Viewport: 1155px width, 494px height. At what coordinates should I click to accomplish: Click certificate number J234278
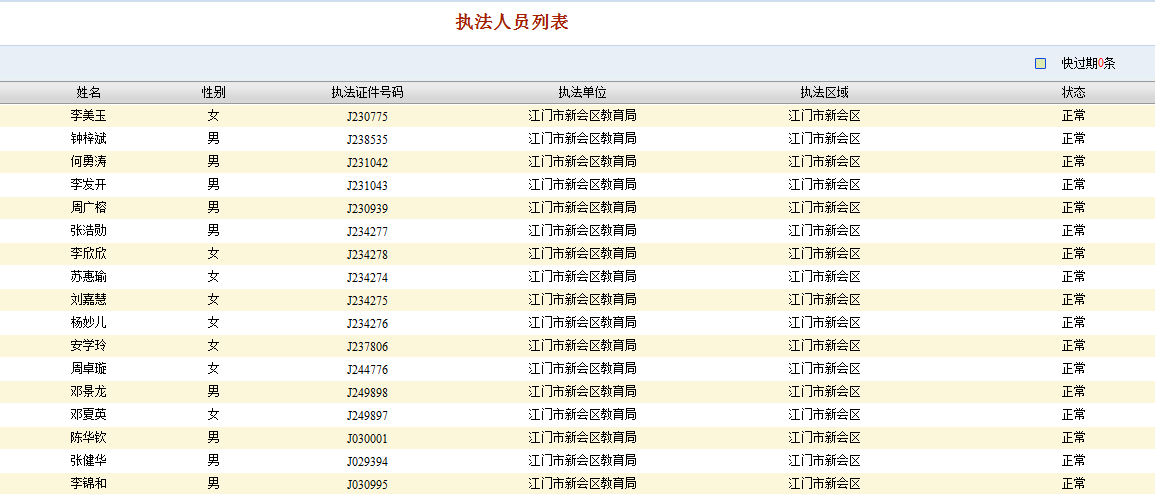click(x=368, y=254)
